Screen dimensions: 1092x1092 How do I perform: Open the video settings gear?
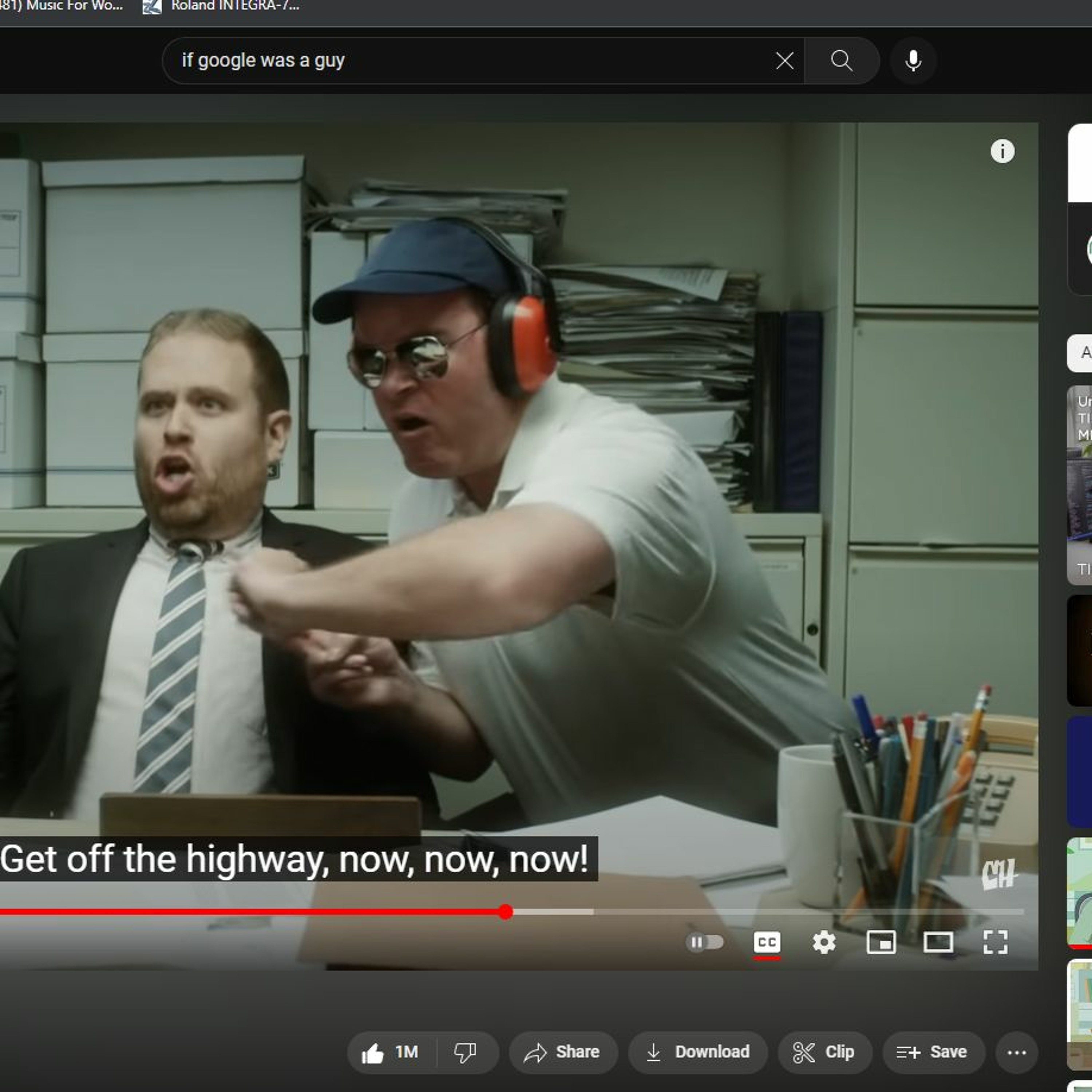click(824, 942)
